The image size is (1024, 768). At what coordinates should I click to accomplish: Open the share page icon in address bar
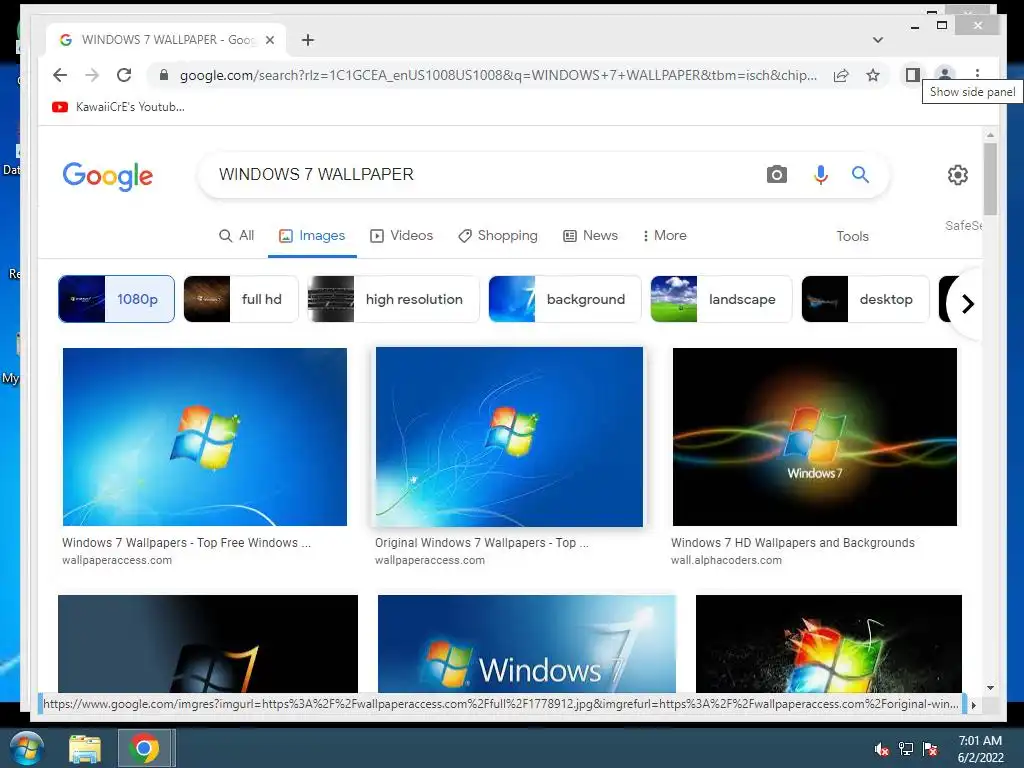tap(841, 75)
